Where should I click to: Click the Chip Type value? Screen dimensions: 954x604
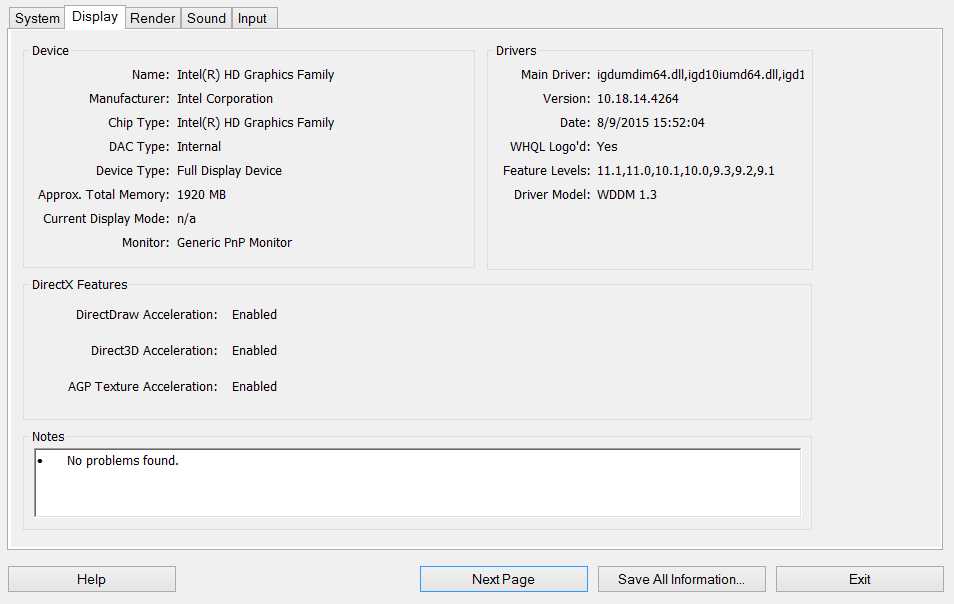click(x=256, y=123)
